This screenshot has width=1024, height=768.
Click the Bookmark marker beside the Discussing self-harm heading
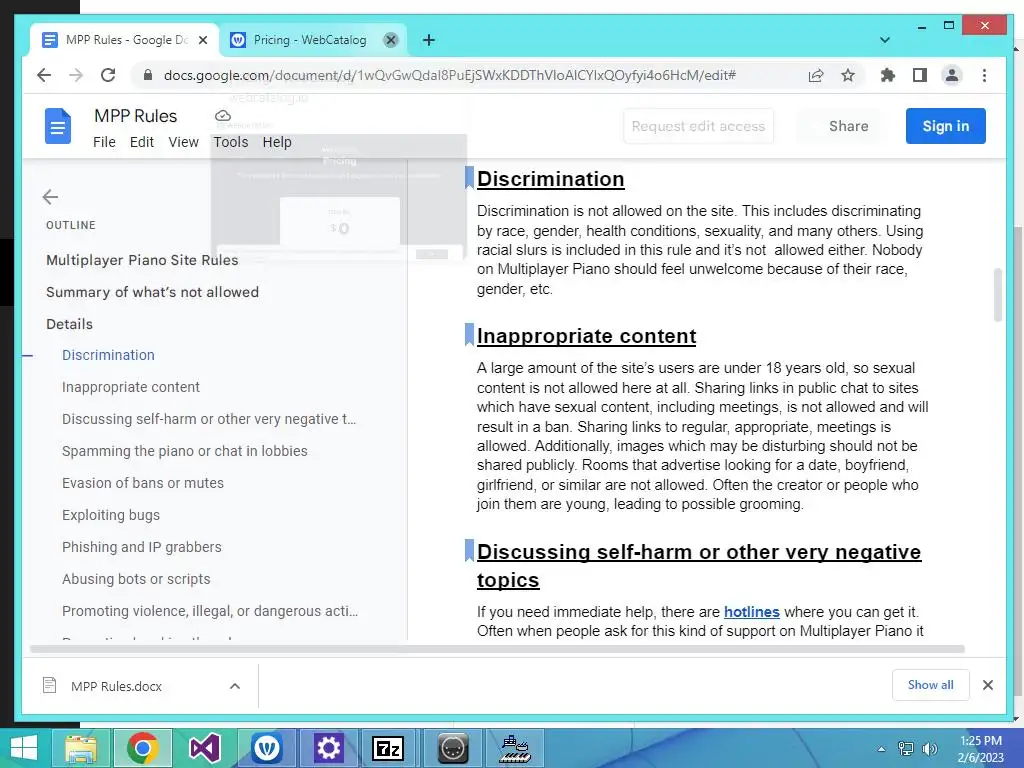tap(469, 550)
